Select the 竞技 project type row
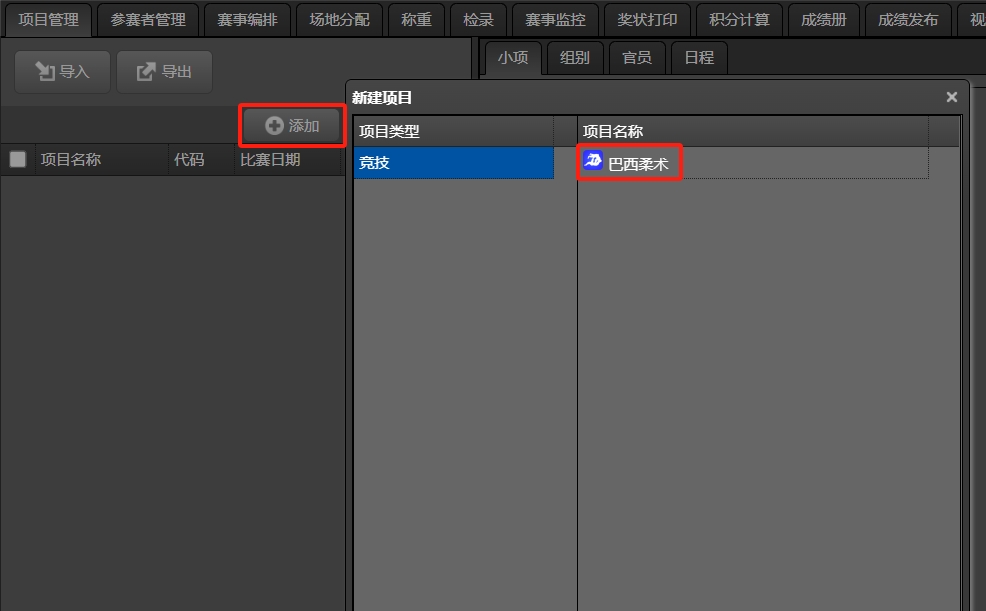 453,163
